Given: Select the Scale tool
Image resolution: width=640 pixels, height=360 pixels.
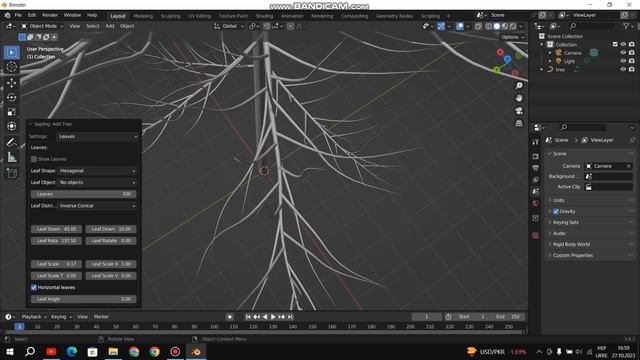Looking at the screenshot, I should [11, 111].
